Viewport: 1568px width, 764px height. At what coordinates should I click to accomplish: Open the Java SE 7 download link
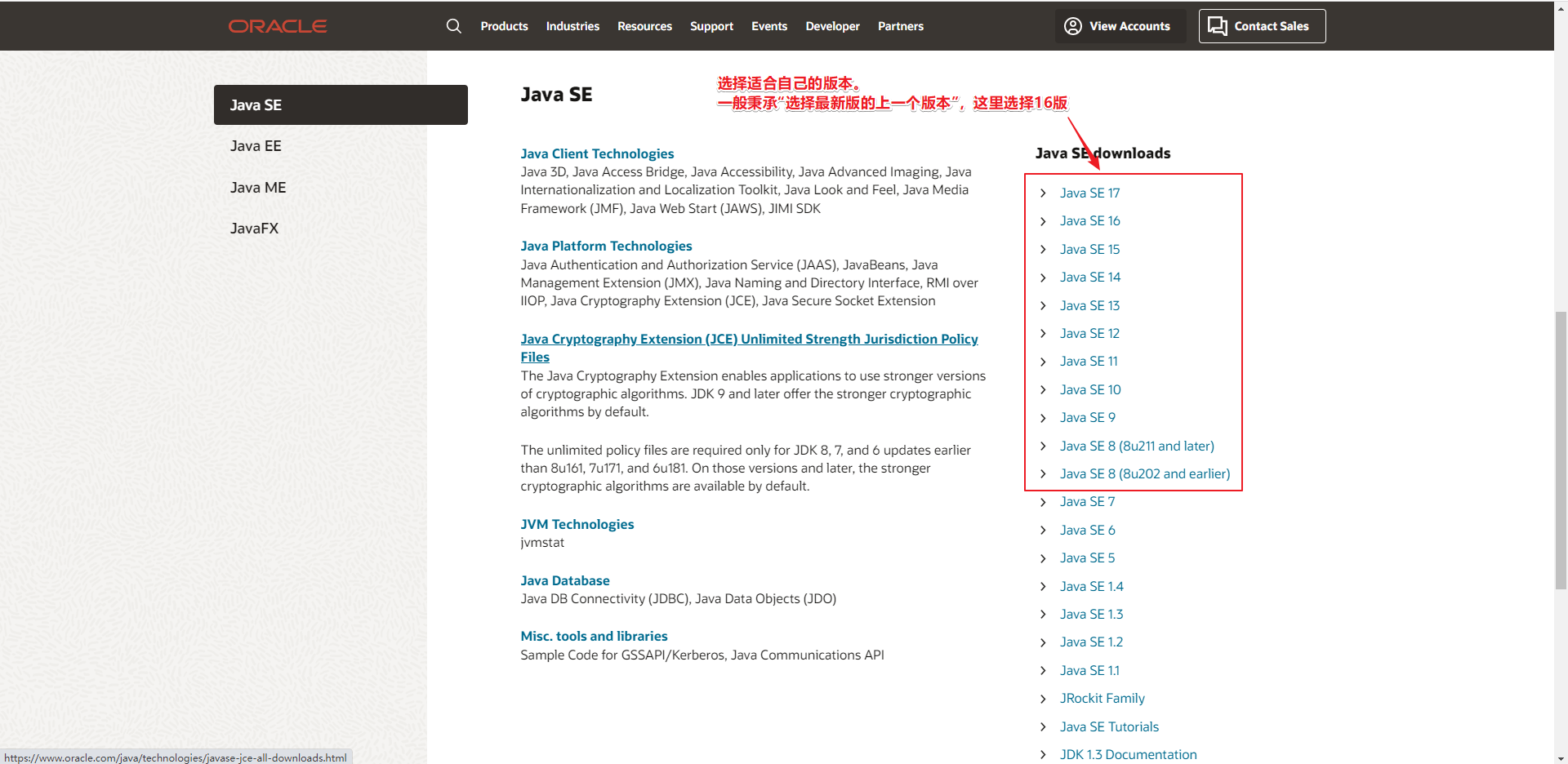pos(1087,501)
